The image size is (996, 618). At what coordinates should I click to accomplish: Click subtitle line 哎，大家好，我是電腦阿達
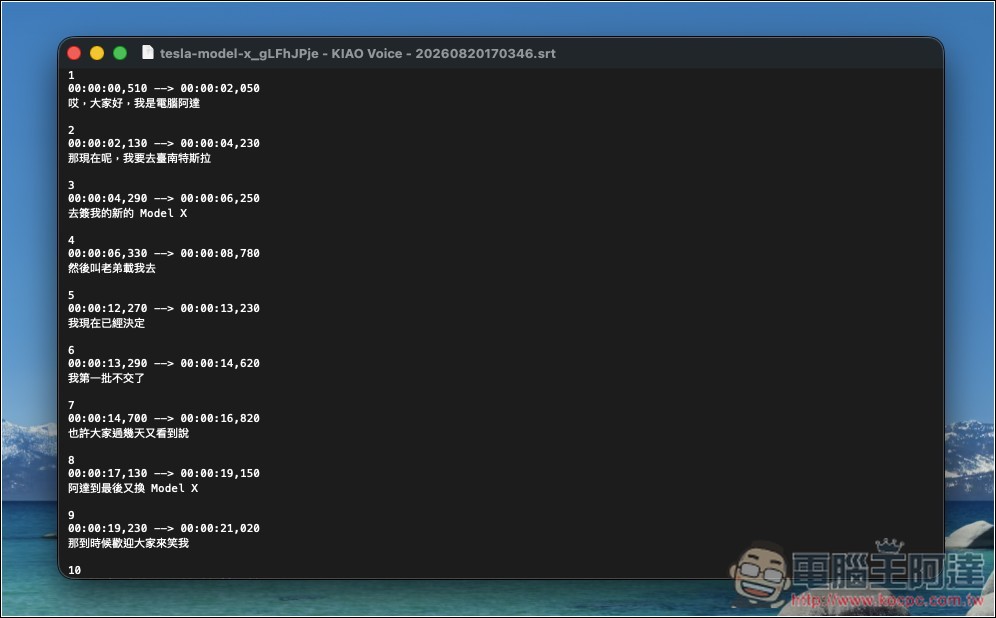134,103
